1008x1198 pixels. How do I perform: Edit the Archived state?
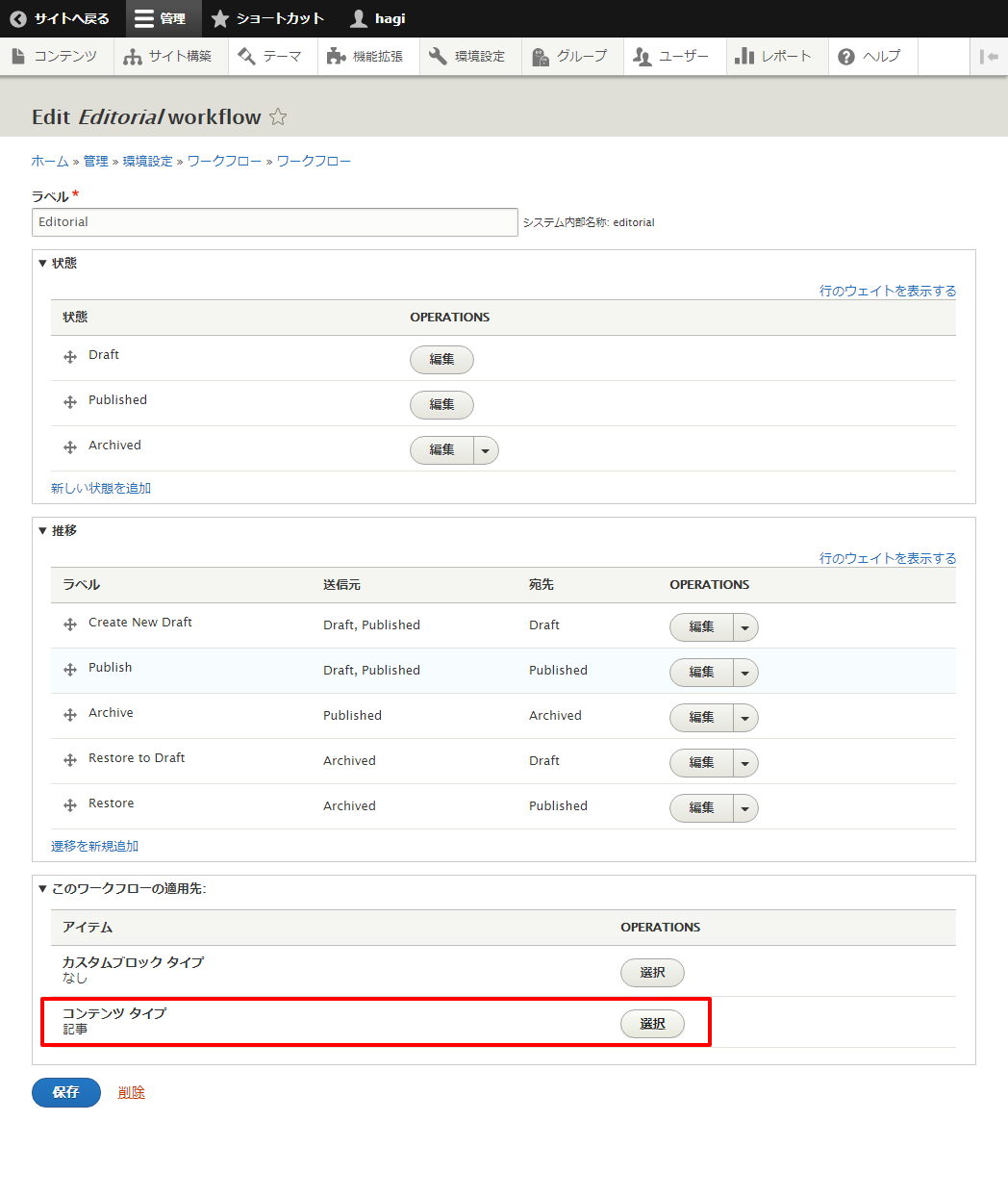pyautogui.click(x=441, y=450)
